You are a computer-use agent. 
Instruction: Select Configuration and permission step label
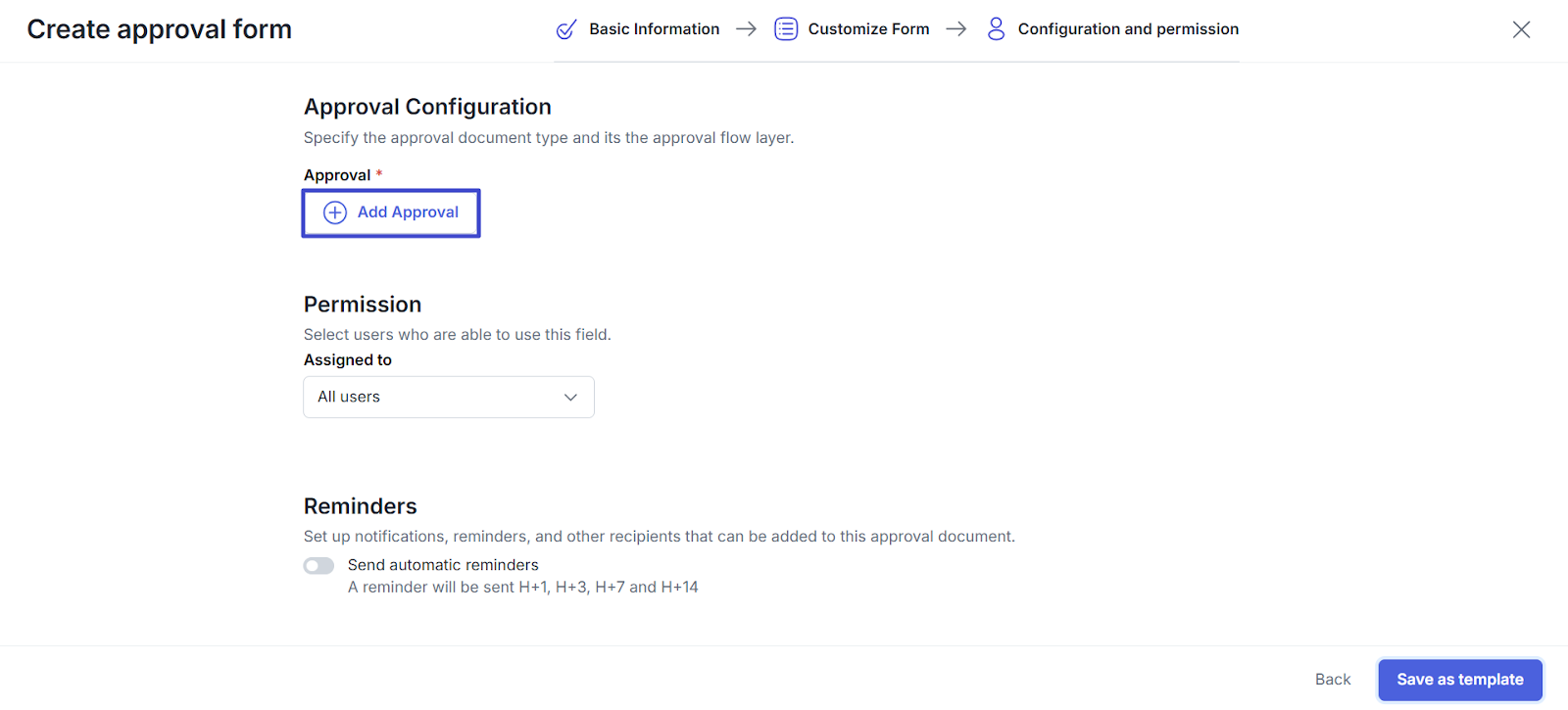click(x=1128, y=29)
